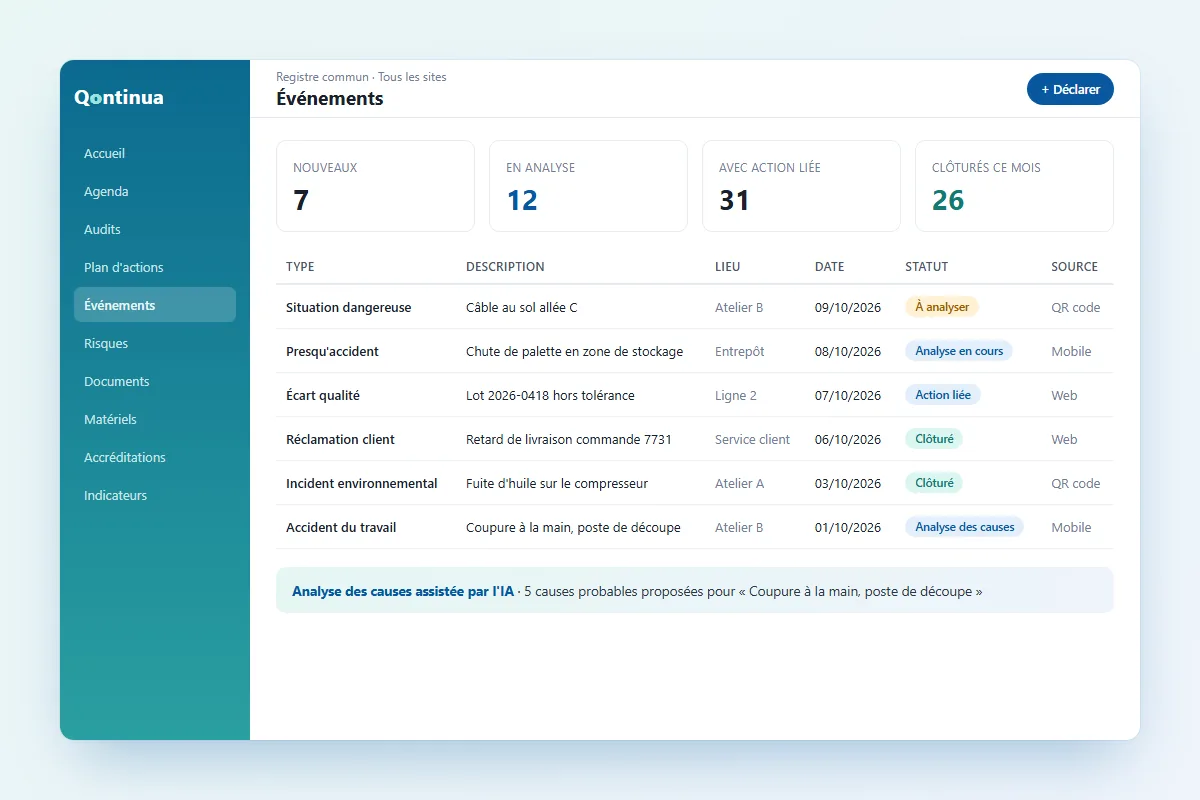
Task: Open the Presqu'accident event row
Action: pyautogui.click(x=694, y=351)
